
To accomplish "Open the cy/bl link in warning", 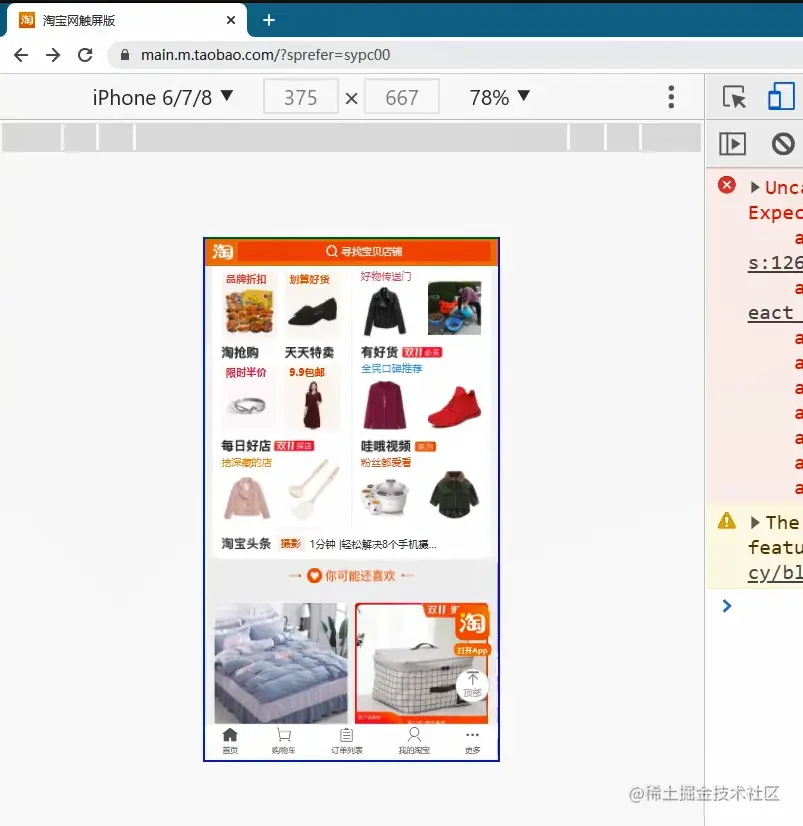I will coord(775,573).
